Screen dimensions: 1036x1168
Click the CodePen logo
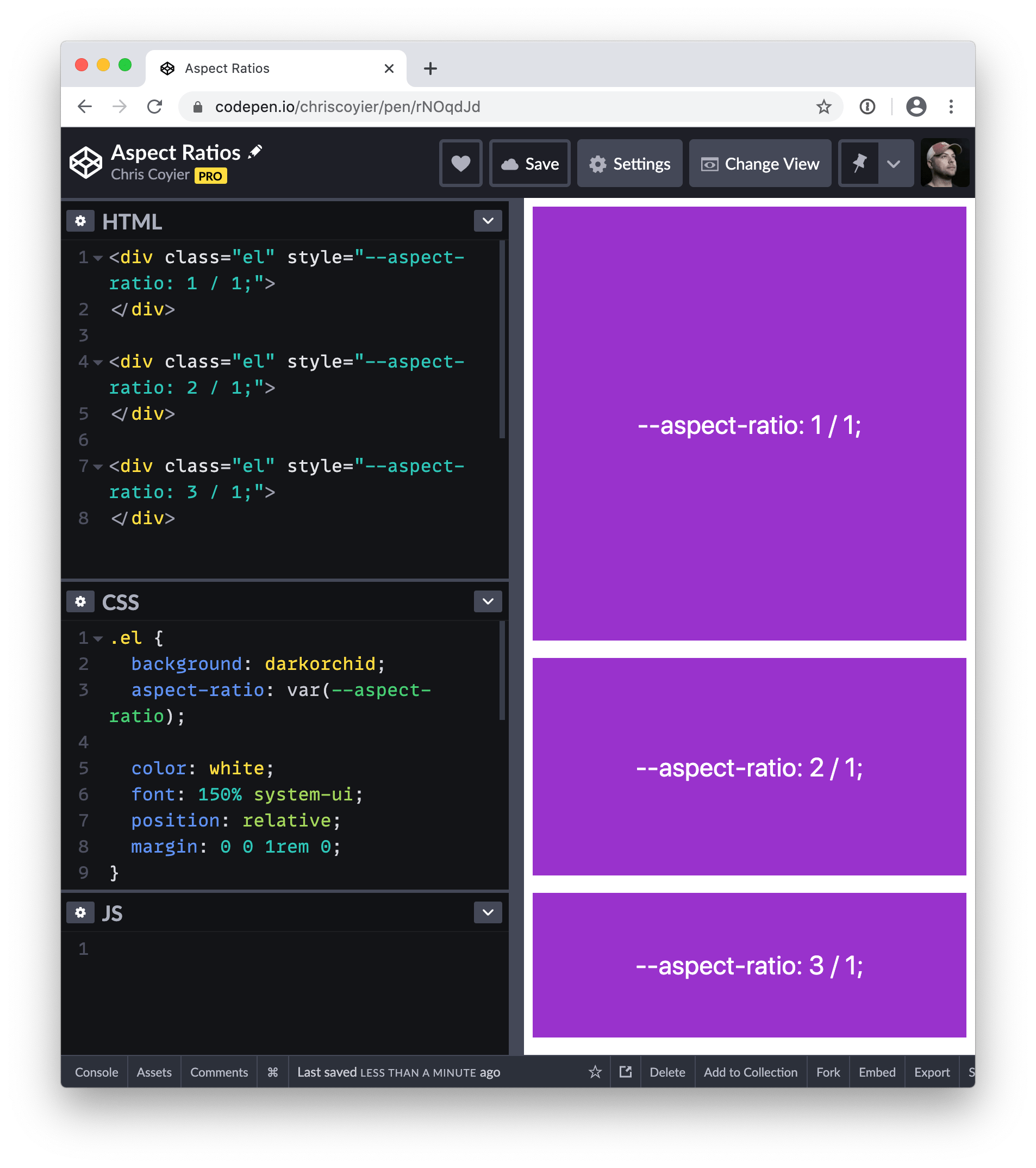(86, 163)
